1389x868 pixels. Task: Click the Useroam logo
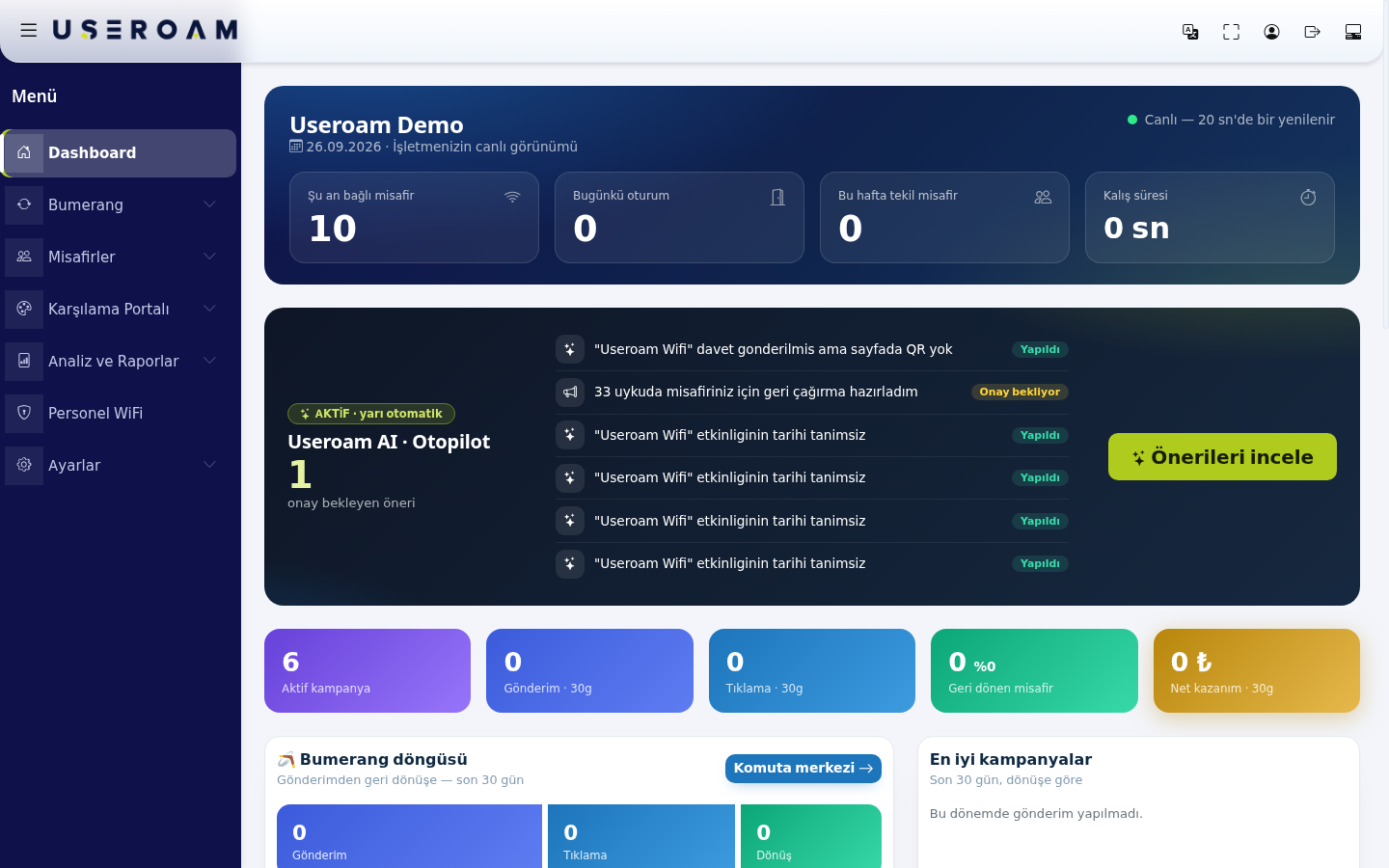pyautogui.click(x=145, y=30)
